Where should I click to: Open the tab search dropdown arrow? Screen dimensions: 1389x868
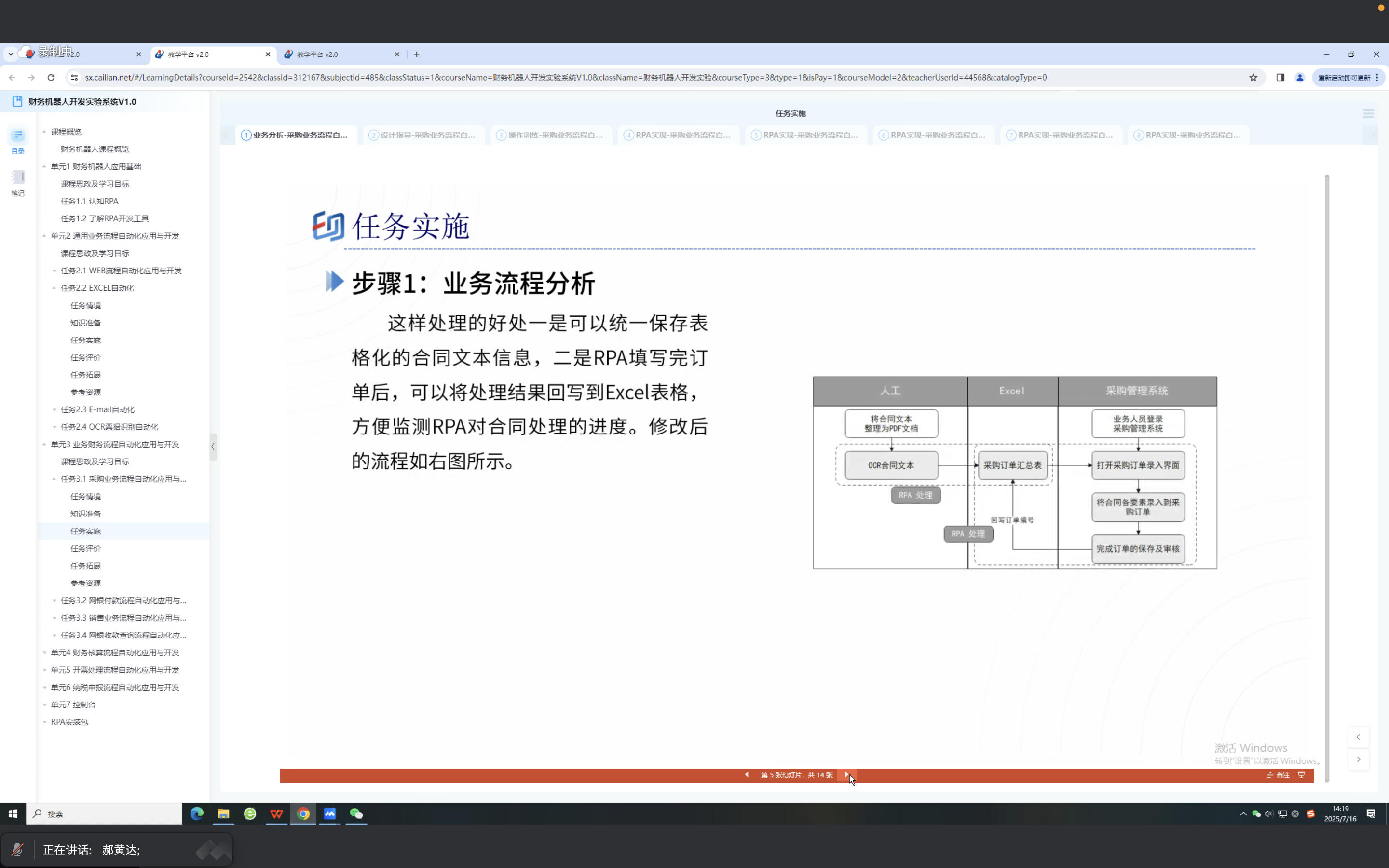[x=10, y=54]
